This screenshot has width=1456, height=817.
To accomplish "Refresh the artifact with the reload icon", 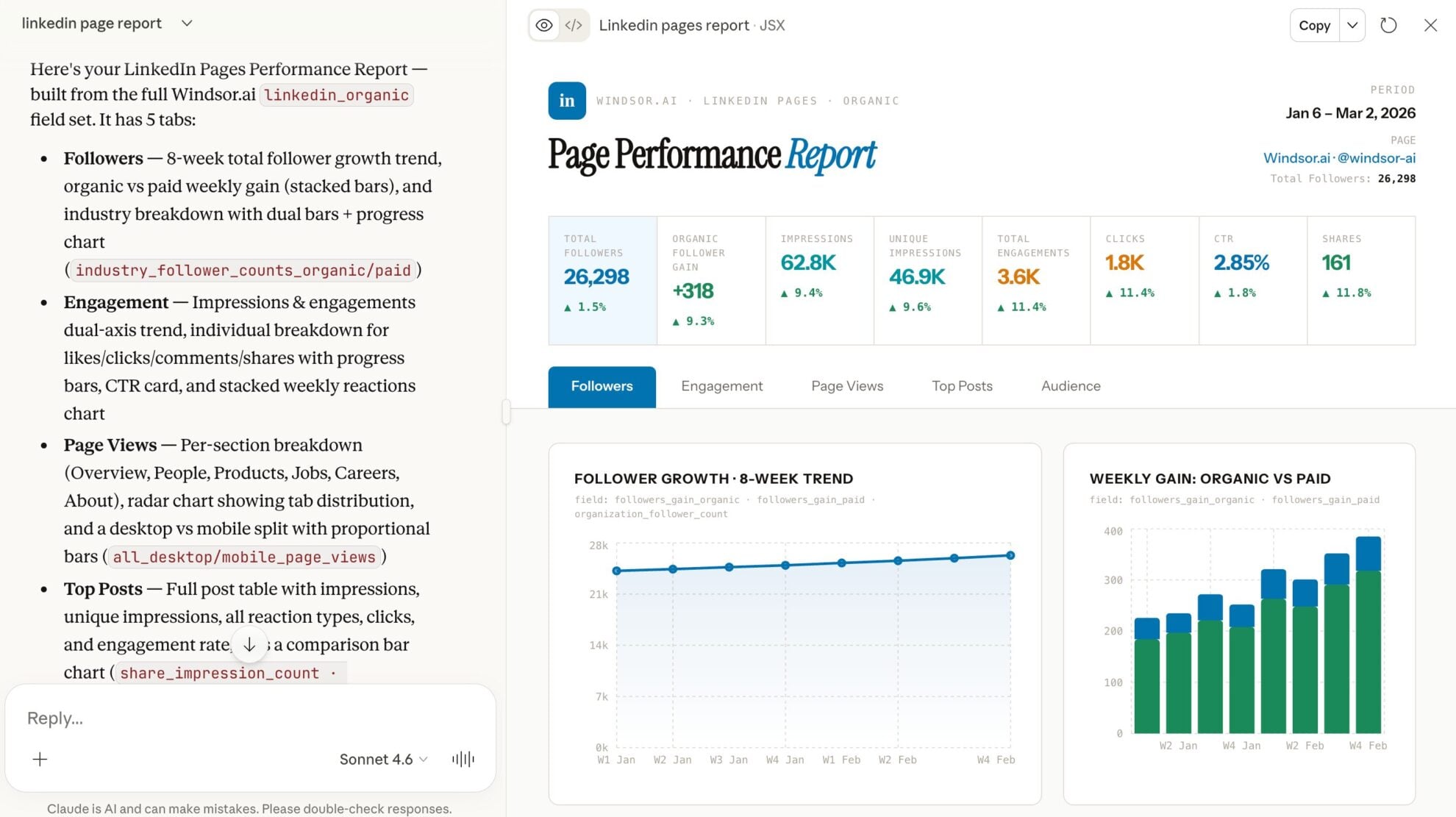I will (1388, 24).
